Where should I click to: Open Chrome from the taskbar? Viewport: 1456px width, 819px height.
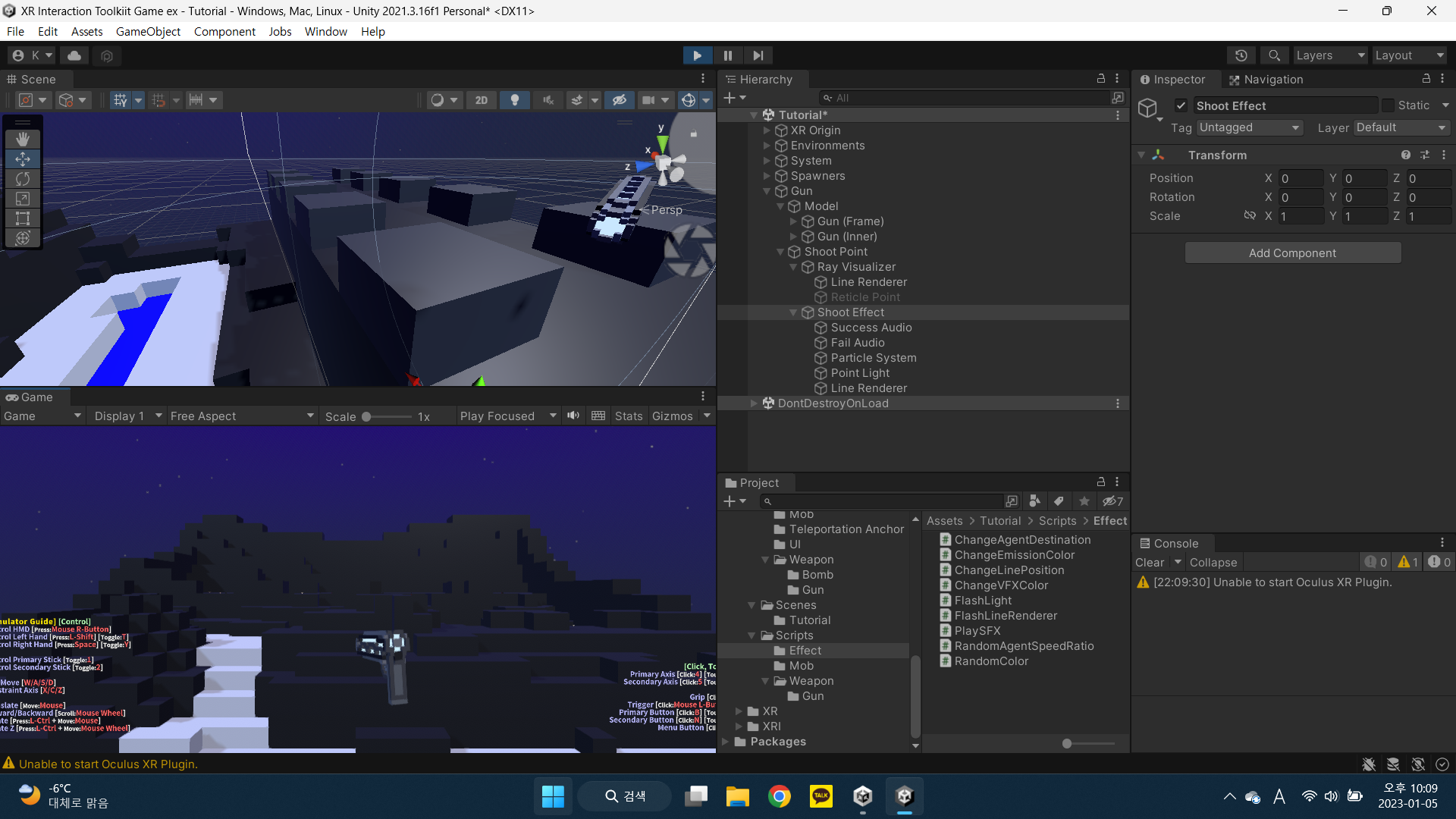coord(779,796)
